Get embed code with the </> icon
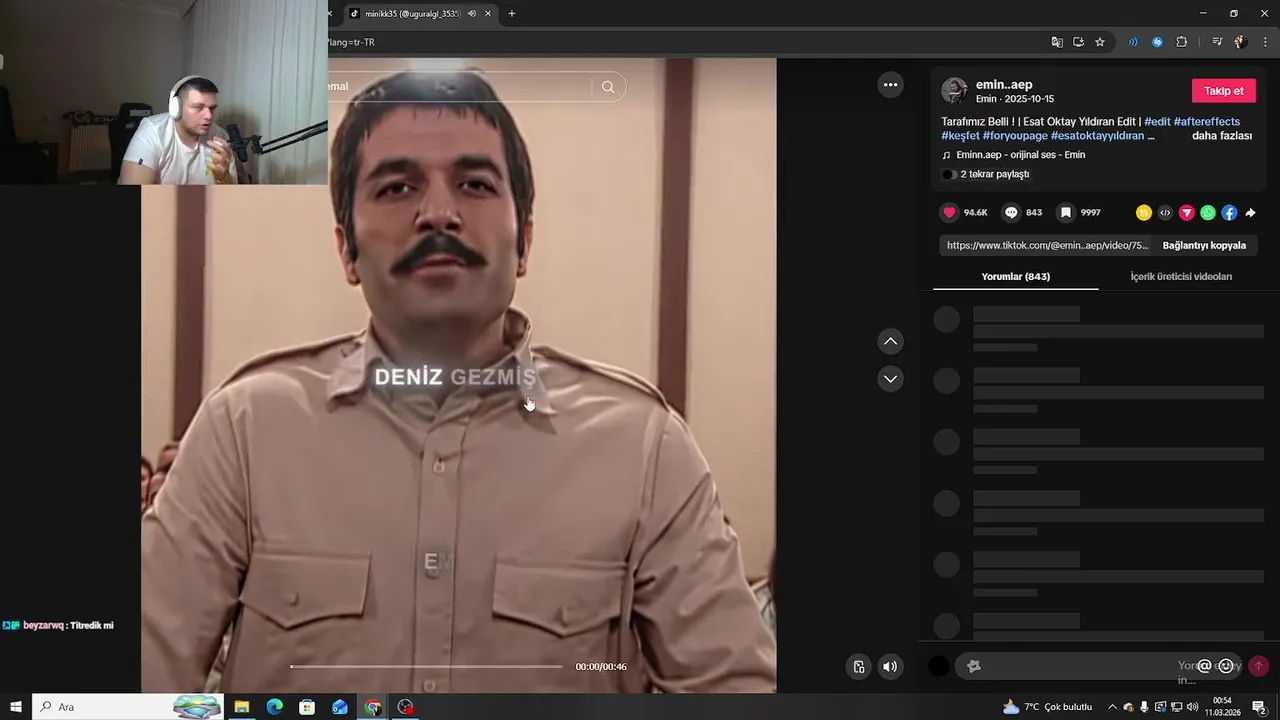The width and height of the screenshot is (1280, 720). (1165, 212)
